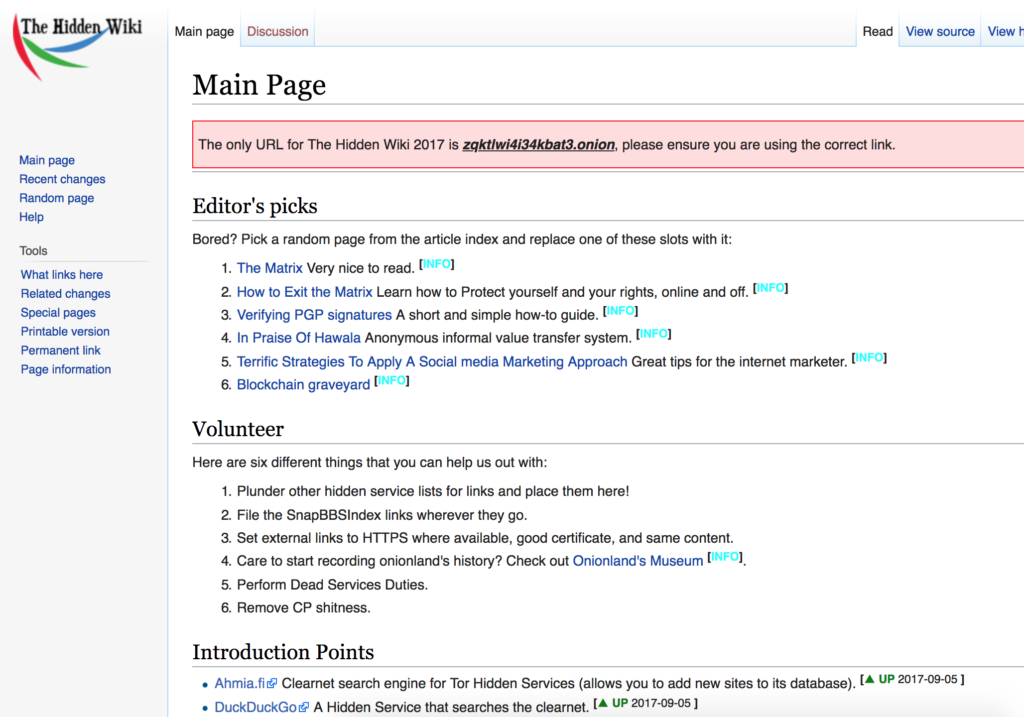Click the Tools sidebar heading

tap(33, 251)
